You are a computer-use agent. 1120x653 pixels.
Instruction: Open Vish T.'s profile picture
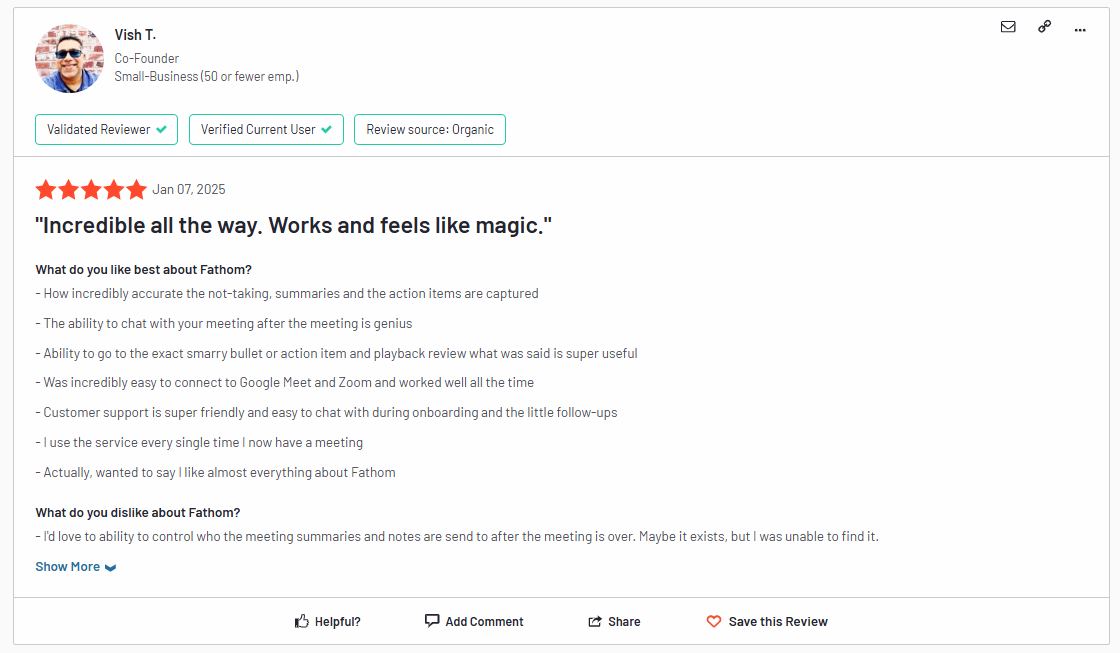(69, 59)
